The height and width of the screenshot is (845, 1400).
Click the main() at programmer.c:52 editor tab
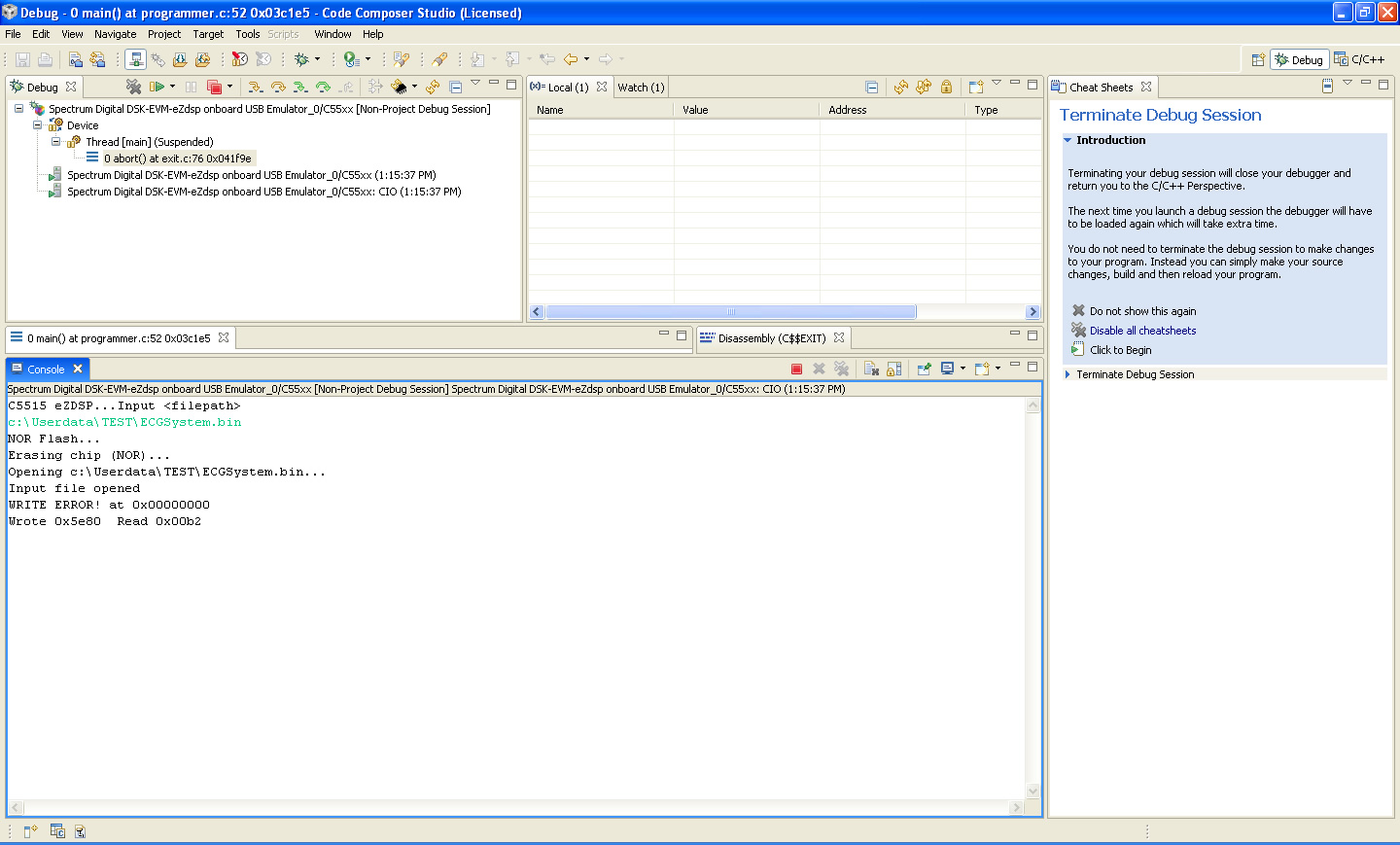coord(119,338)
